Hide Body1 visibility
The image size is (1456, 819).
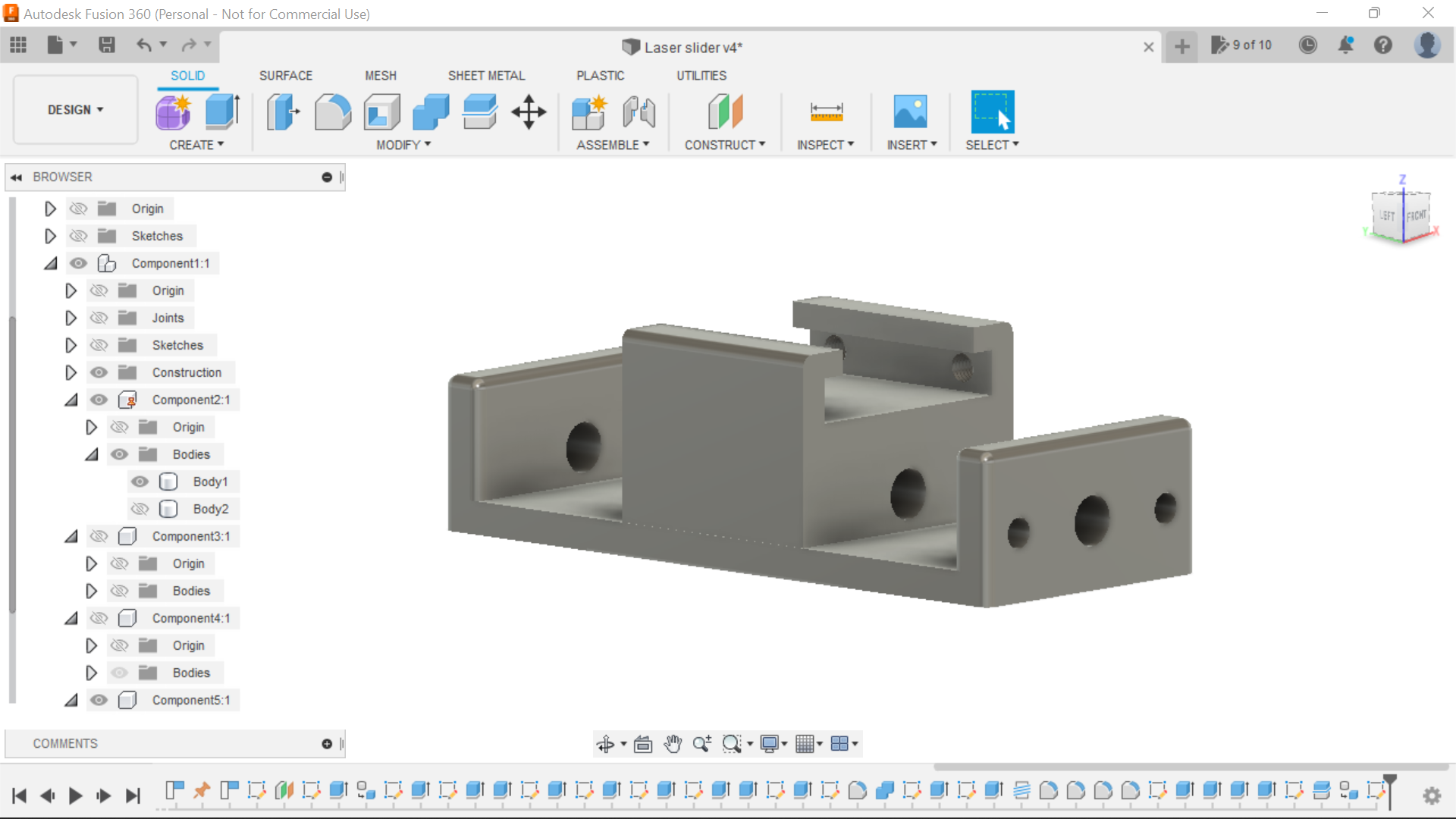click(x=140, y=482)
